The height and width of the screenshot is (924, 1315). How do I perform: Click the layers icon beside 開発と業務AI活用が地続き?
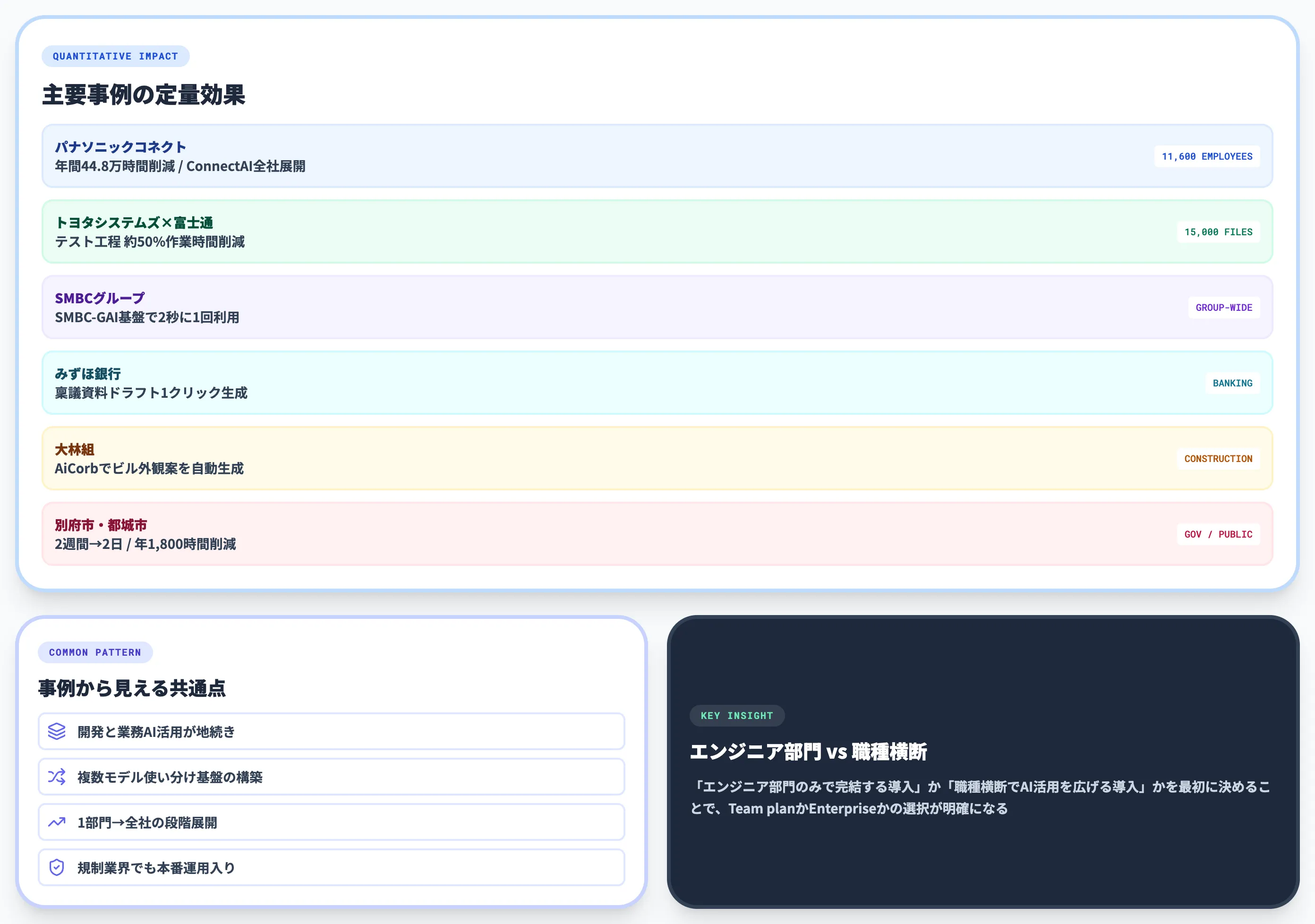[x=57, y=732]
